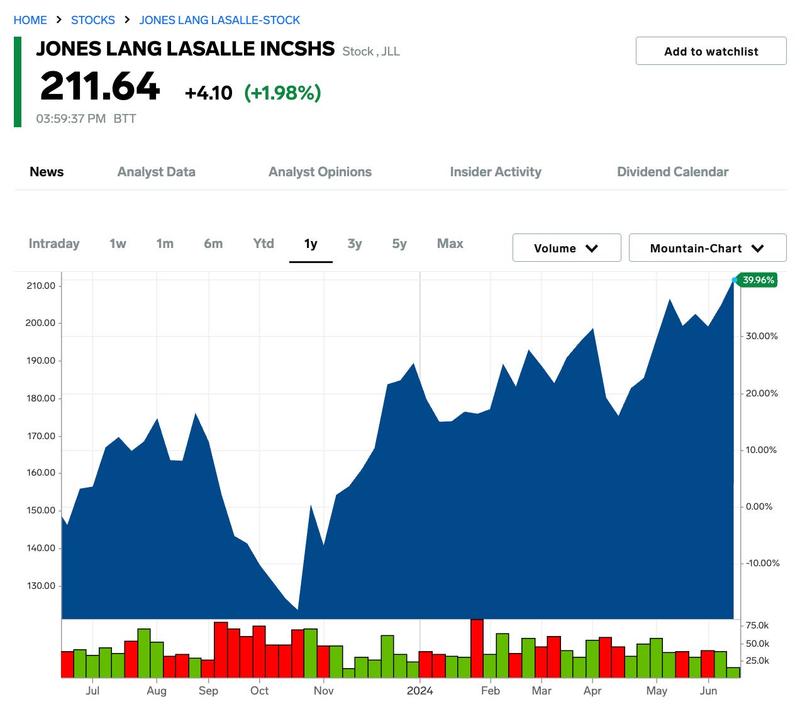Click the Feb axis label

pyautogui.click(x=490, y=691)
